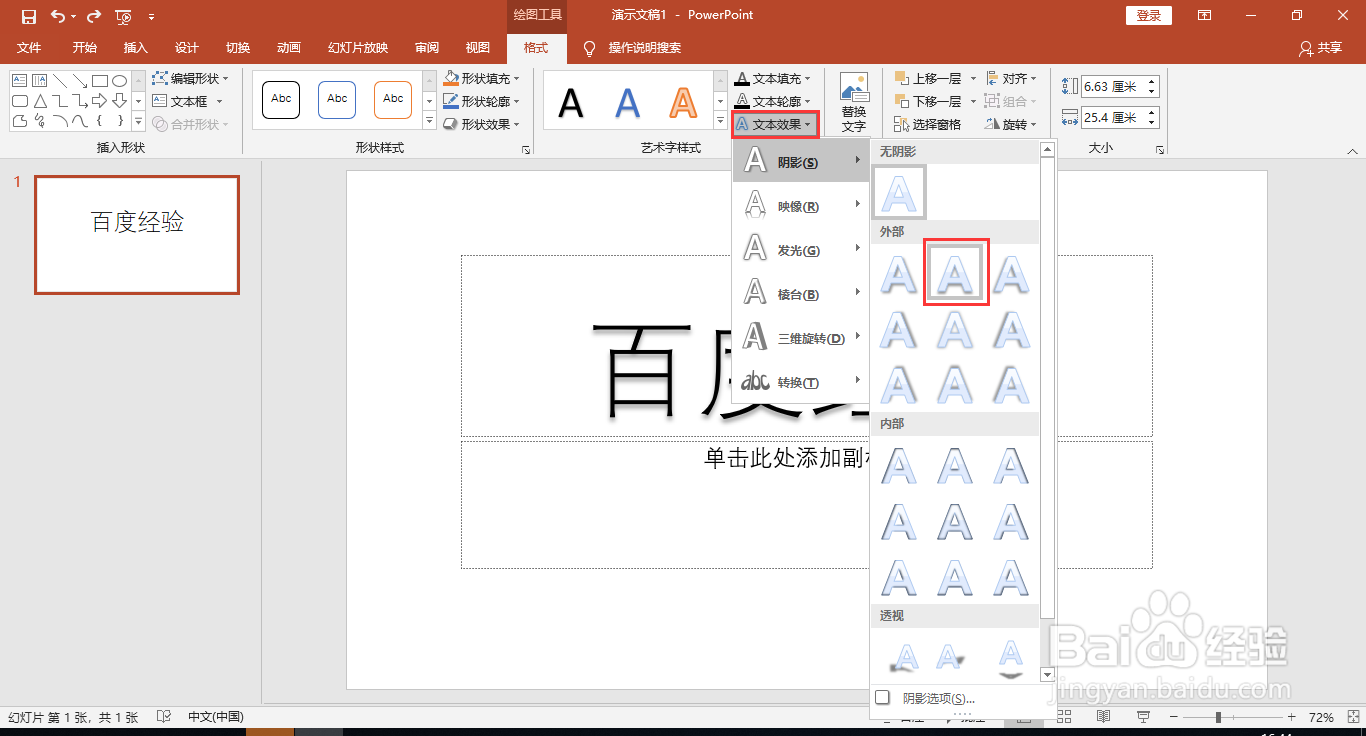The image size is (1366, 736).
Task: Open 文本轮廓 (Text Outline) dropdown
Action: 773,101
